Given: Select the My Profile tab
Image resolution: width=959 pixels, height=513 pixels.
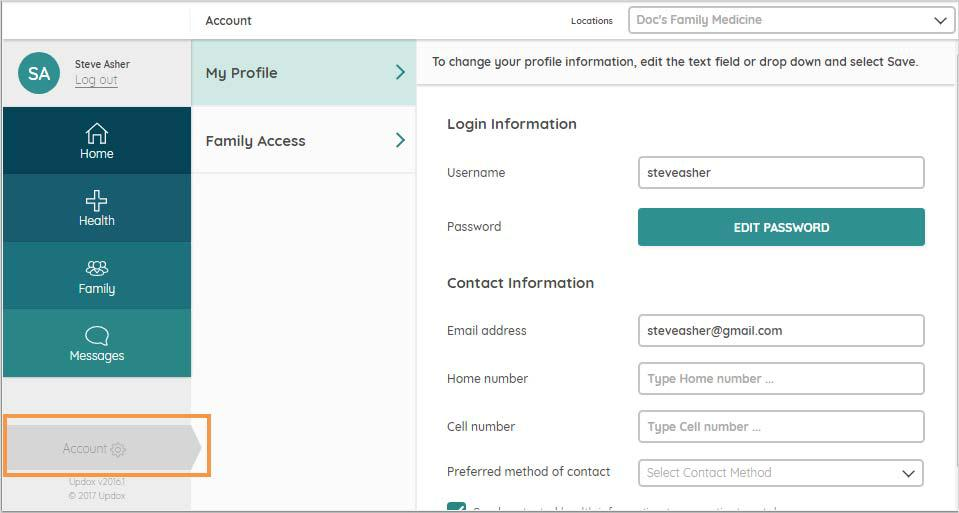Looking at the screenshot, I should click(x=303, y=73).
